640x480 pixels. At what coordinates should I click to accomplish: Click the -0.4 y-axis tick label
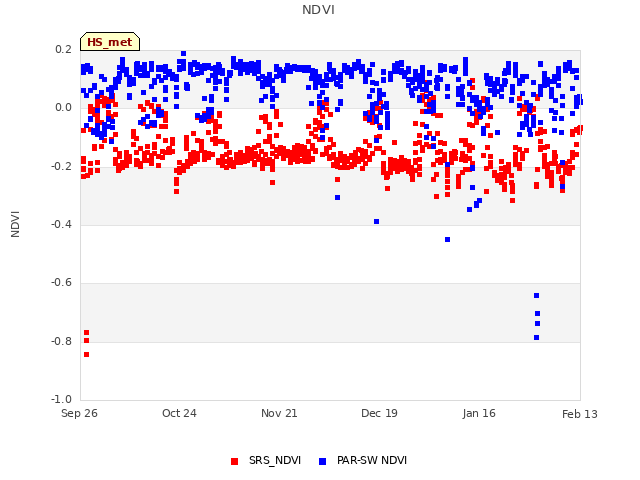point(61,224)
